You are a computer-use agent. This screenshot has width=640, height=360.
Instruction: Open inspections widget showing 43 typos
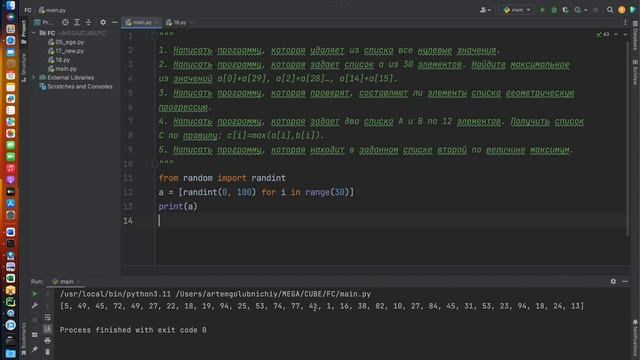(603, 35)
